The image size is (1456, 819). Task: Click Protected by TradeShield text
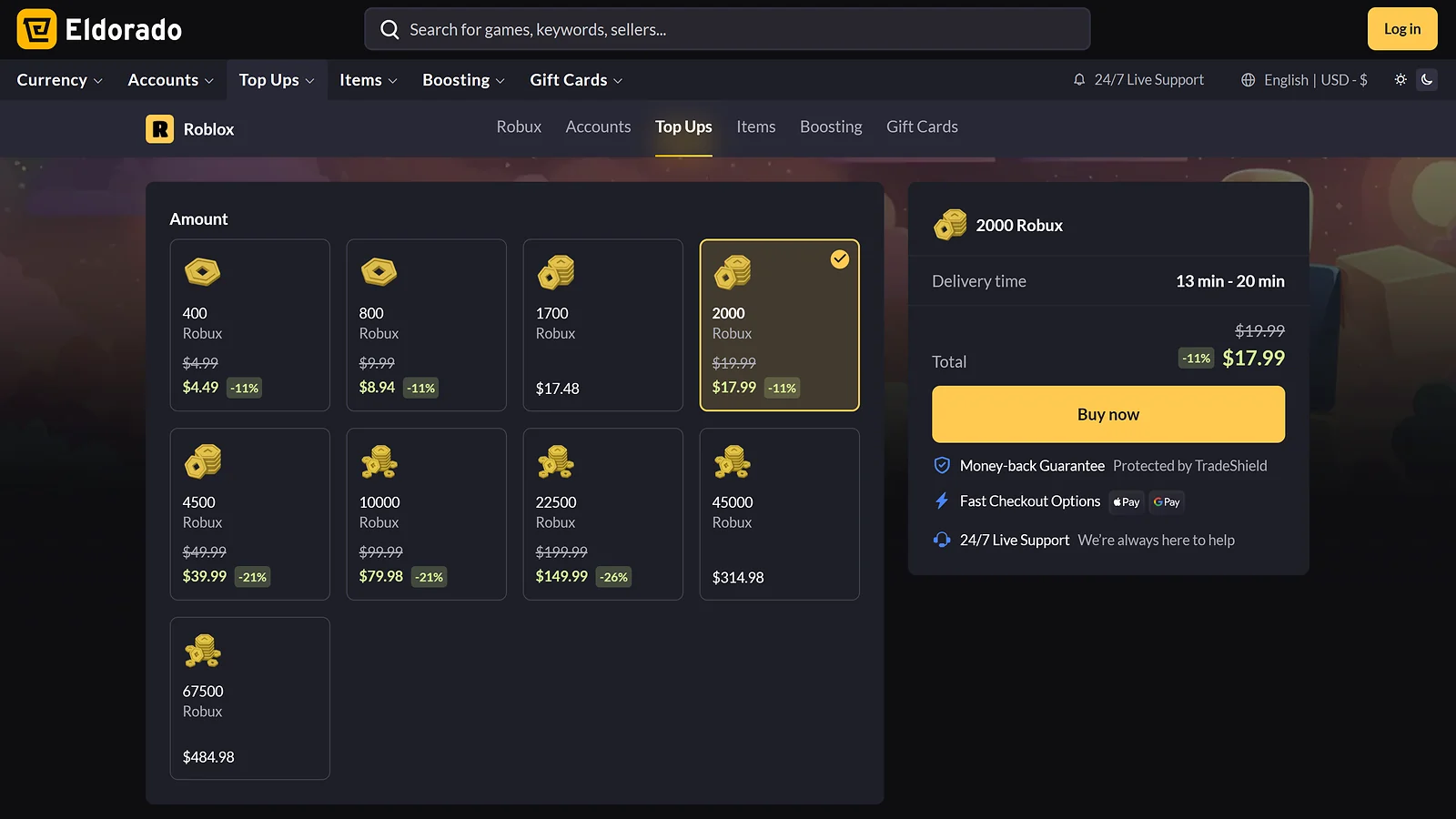[x=1189, y=465]
